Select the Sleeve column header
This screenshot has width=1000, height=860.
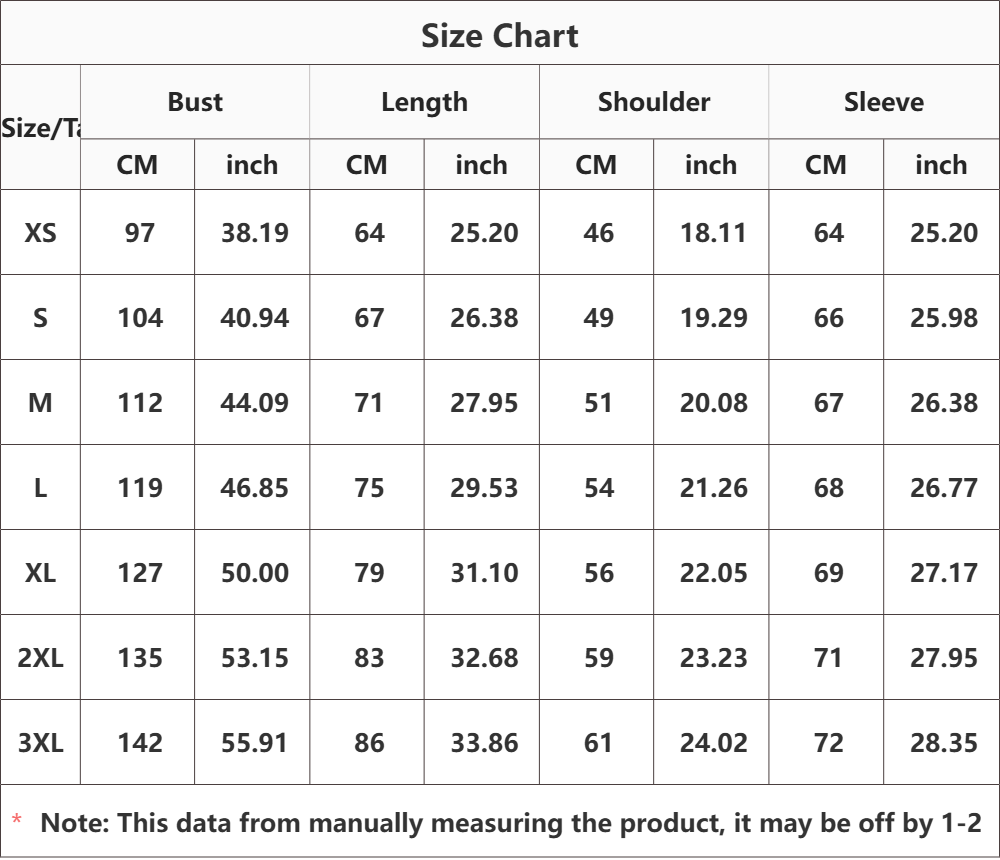point(884,102)
